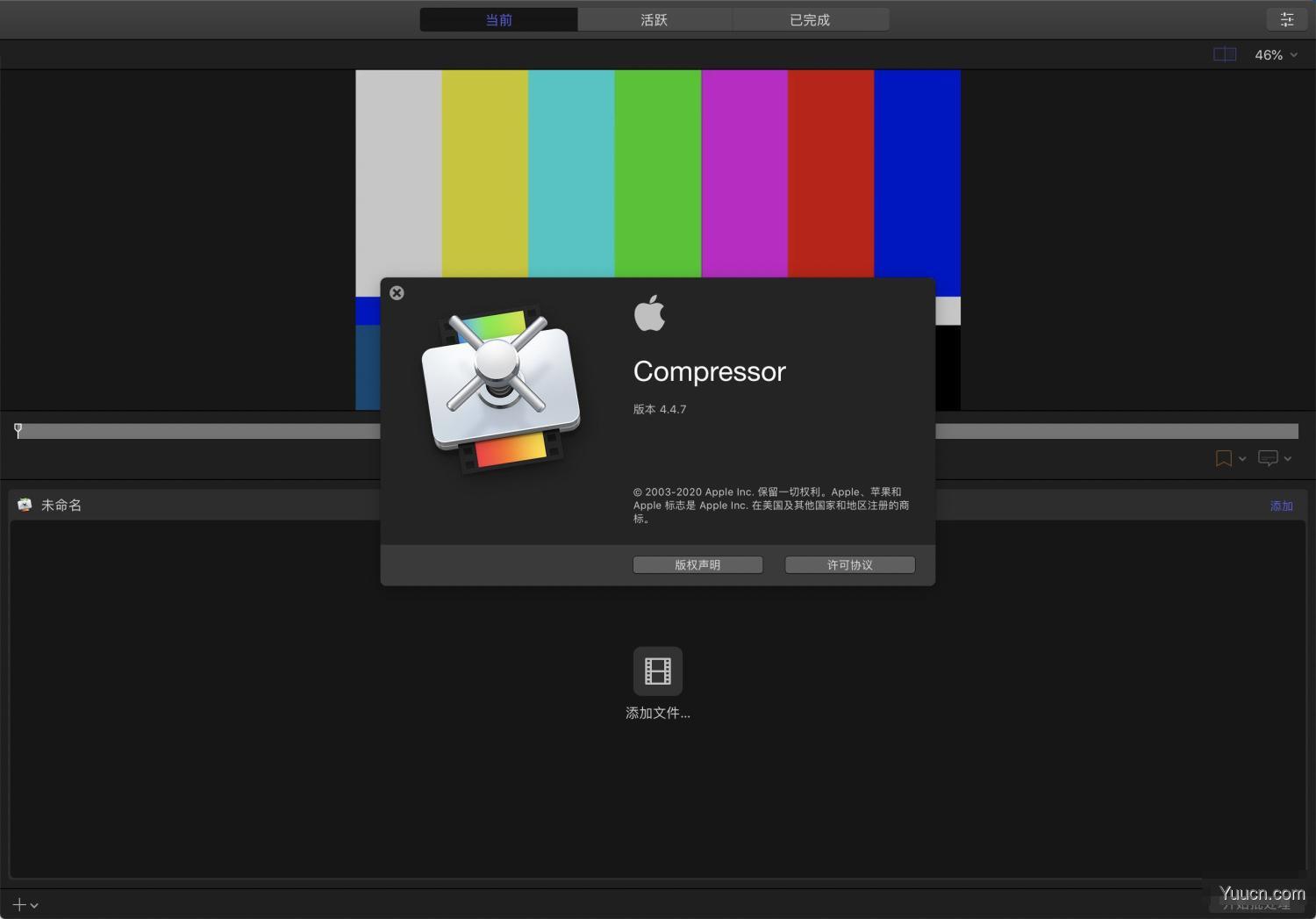Click the 添加 link in batch header
This screenshot has width=1316, height=919.
[1282, 506]
